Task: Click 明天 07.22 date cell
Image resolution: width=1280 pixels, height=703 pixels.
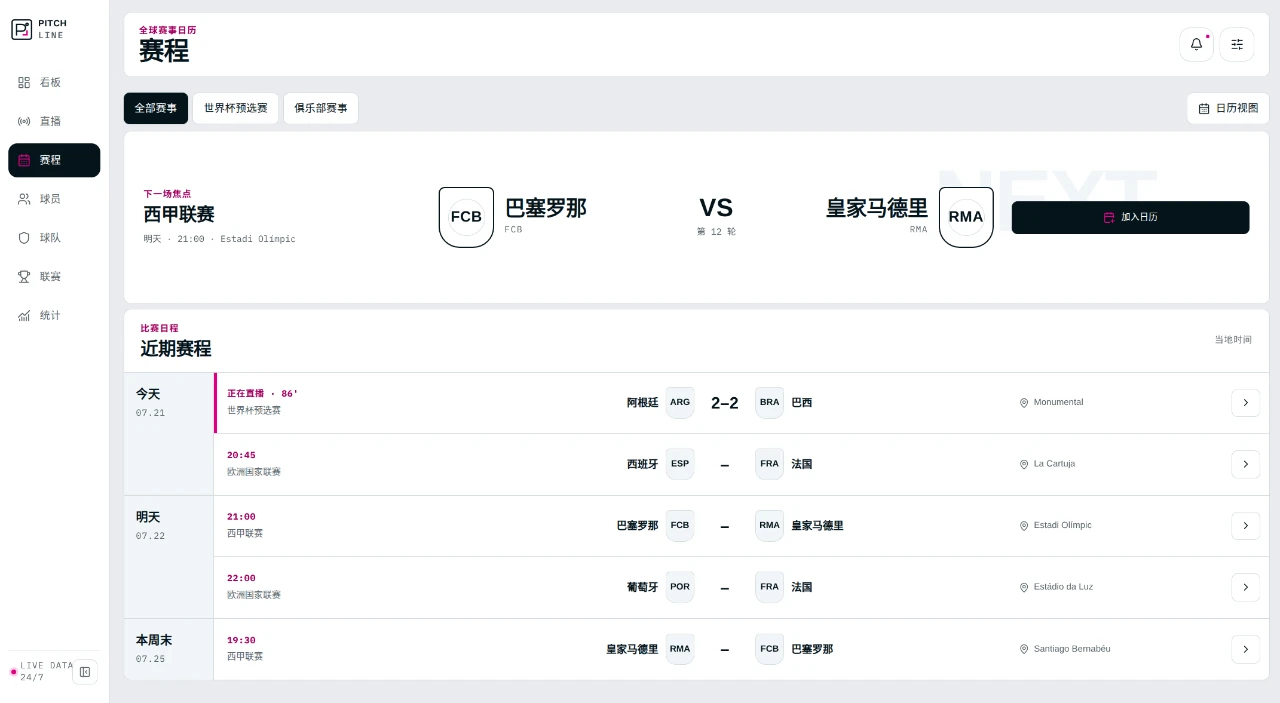Action: [169, 557]
